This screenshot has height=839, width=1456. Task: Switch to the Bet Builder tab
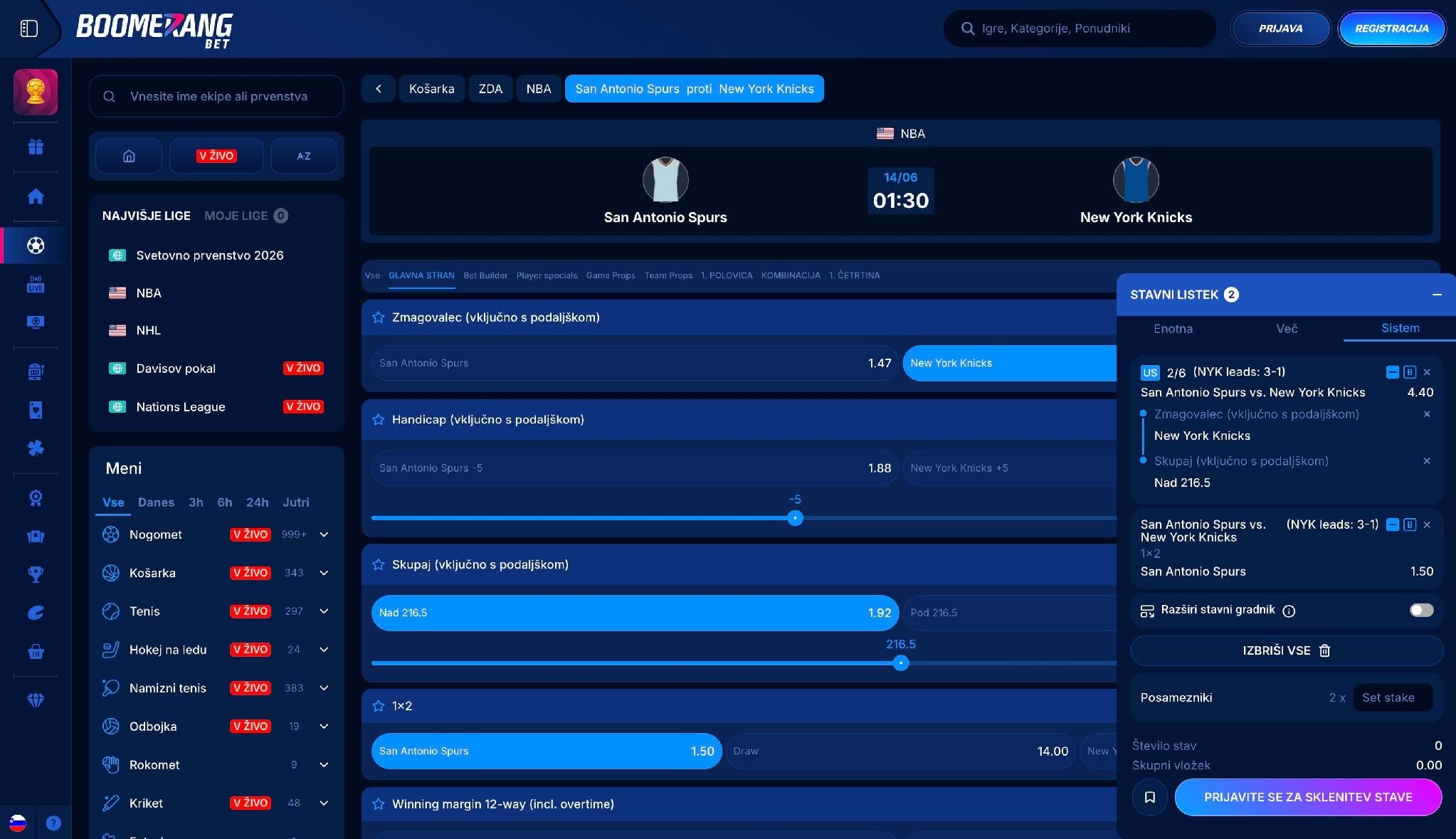point(485,275)
